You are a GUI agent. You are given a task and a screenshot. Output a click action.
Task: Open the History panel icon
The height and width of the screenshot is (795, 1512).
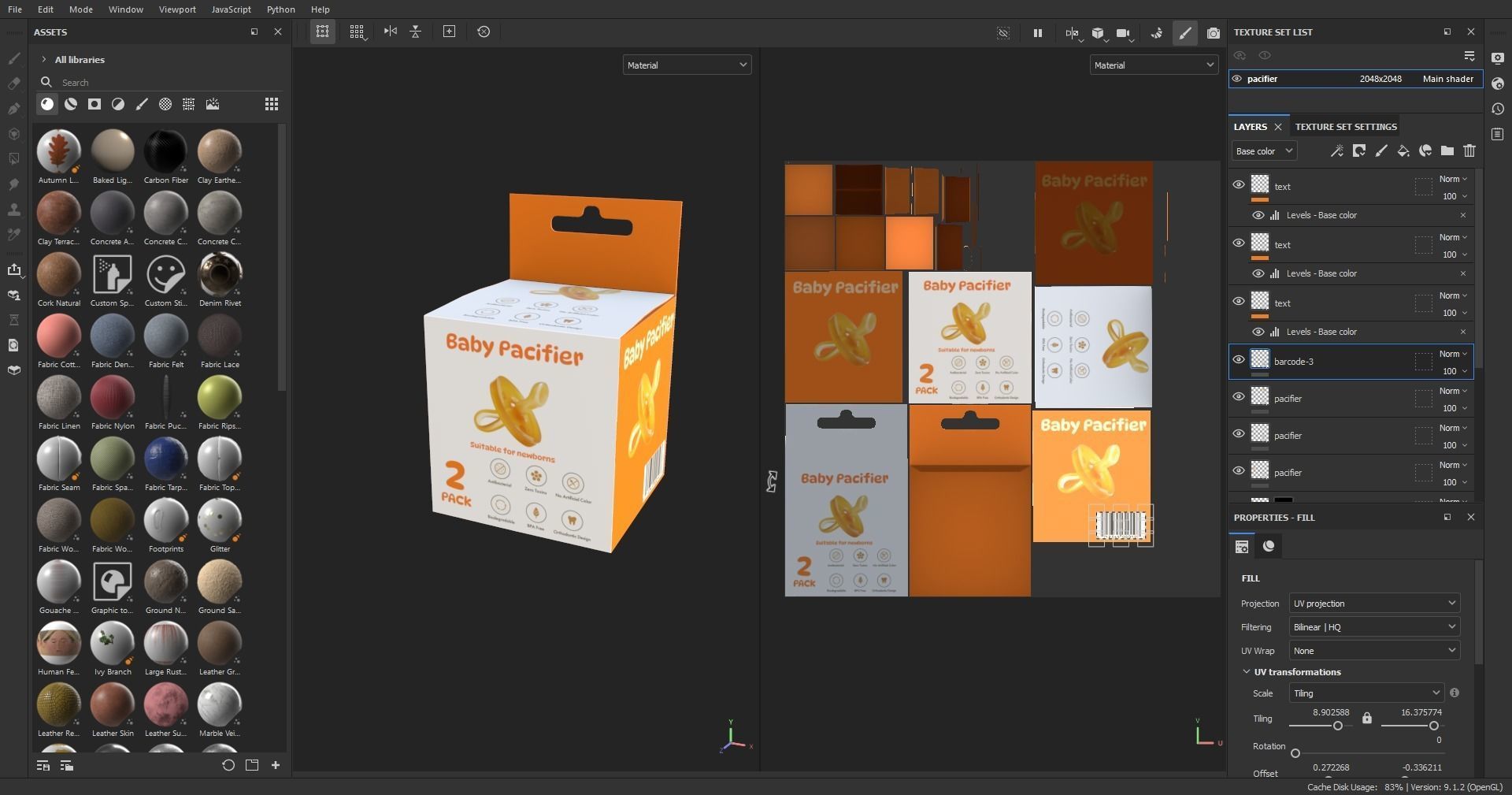tap(1498, 109)
